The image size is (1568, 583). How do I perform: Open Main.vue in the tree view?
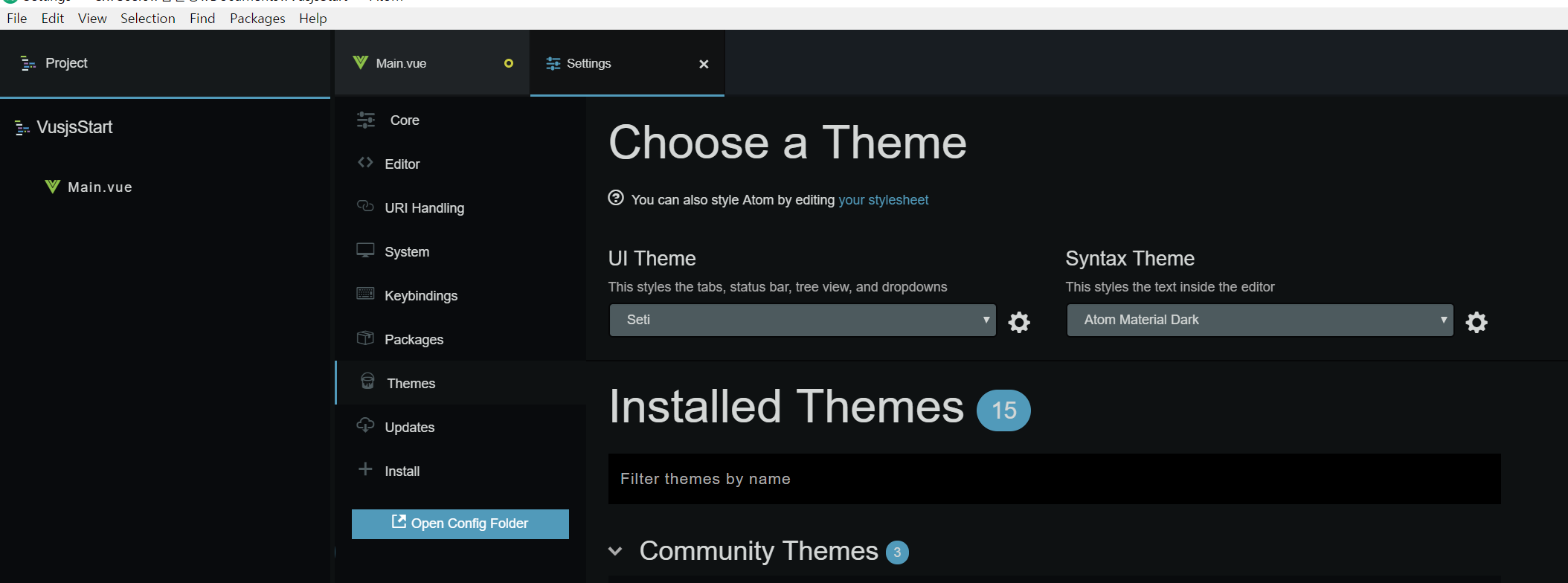(x=100, y=187)
